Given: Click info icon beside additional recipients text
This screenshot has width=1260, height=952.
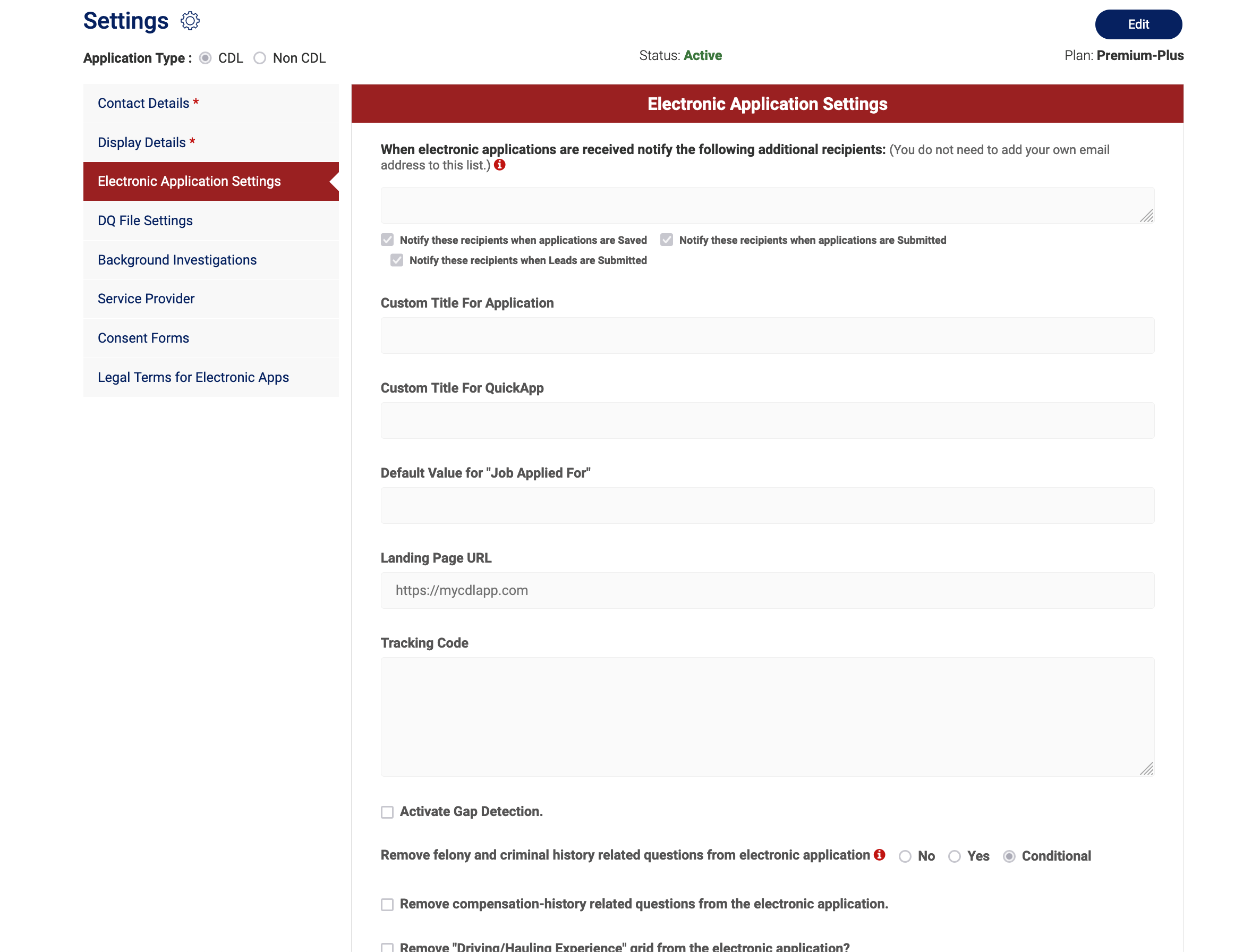Looking at the screenshot, I should 499,165.
